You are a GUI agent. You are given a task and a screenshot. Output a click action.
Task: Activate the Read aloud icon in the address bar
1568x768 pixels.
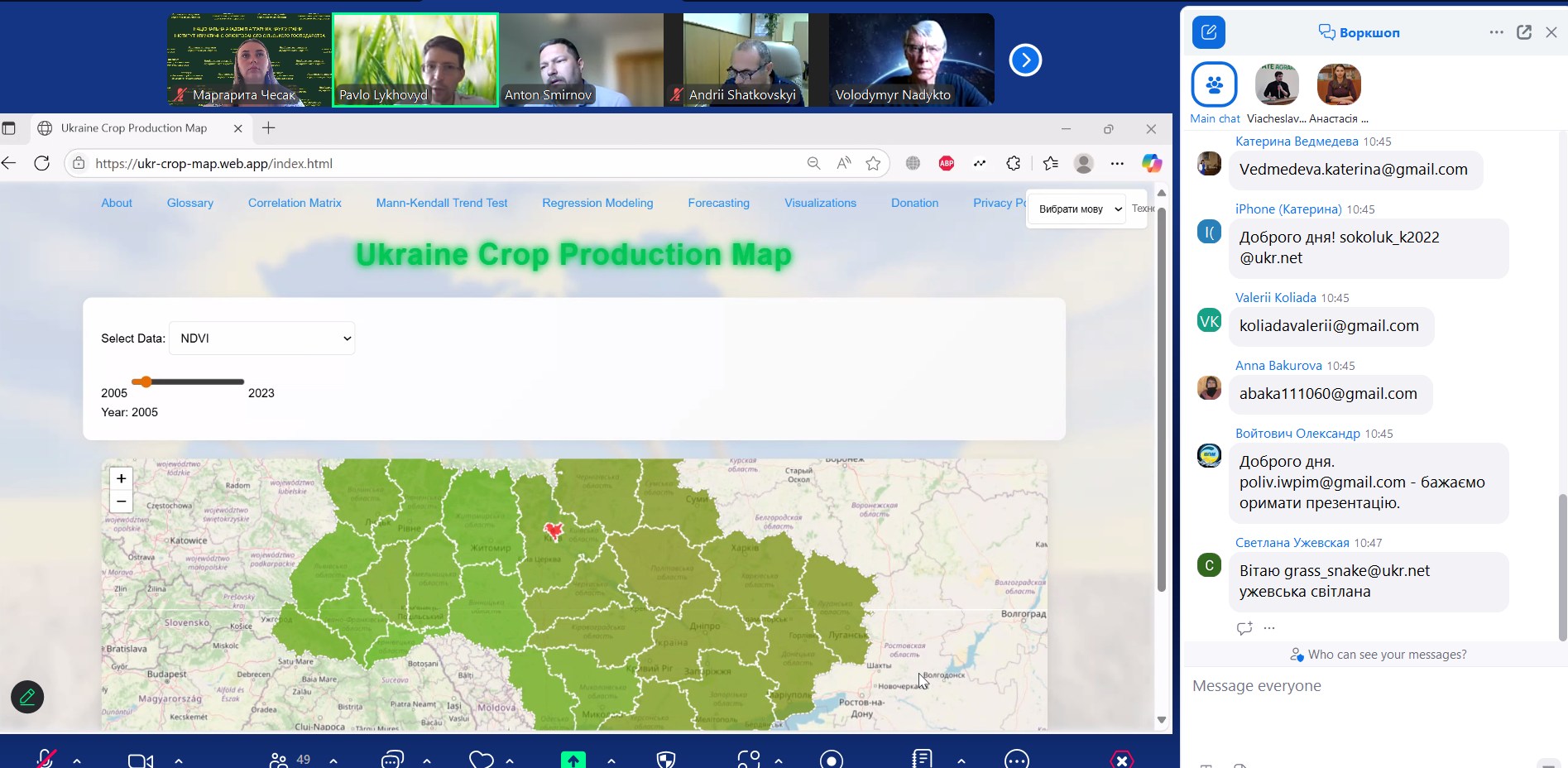click(x=844, y=163)
